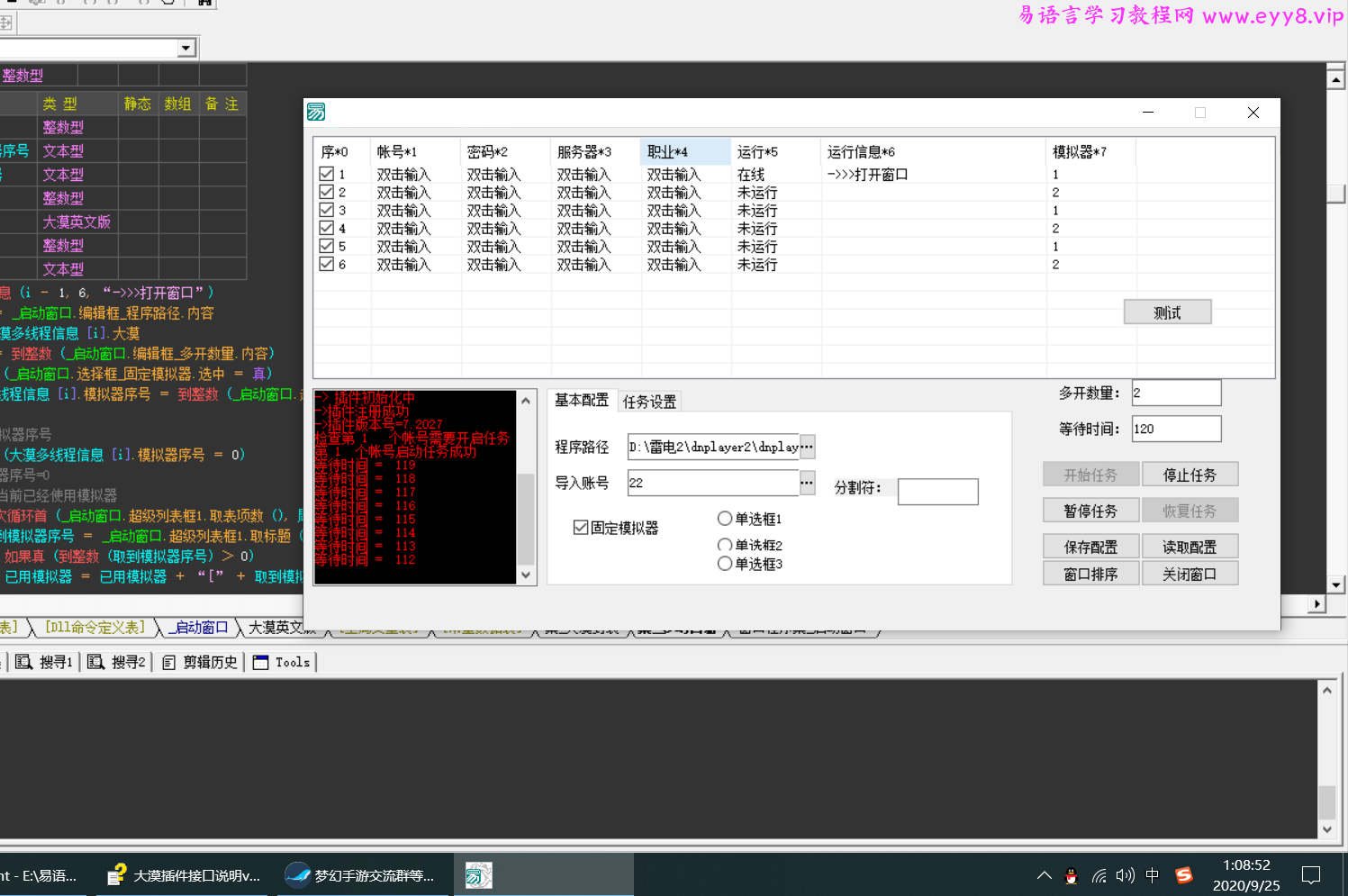Click the log panel scroll up arrow
The image size is (1348, 896).
[x=526, y=400]
